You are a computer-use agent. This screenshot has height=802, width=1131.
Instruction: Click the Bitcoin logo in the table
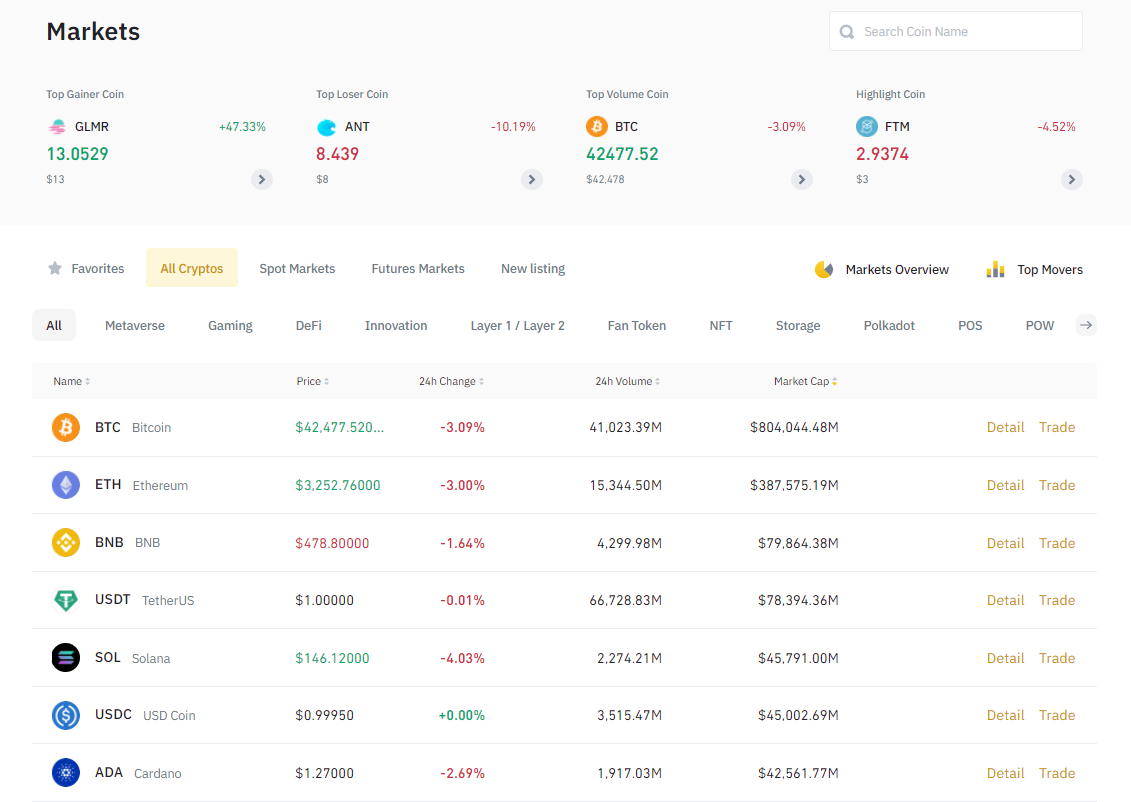pyautogui.click(x=66, y=428)
